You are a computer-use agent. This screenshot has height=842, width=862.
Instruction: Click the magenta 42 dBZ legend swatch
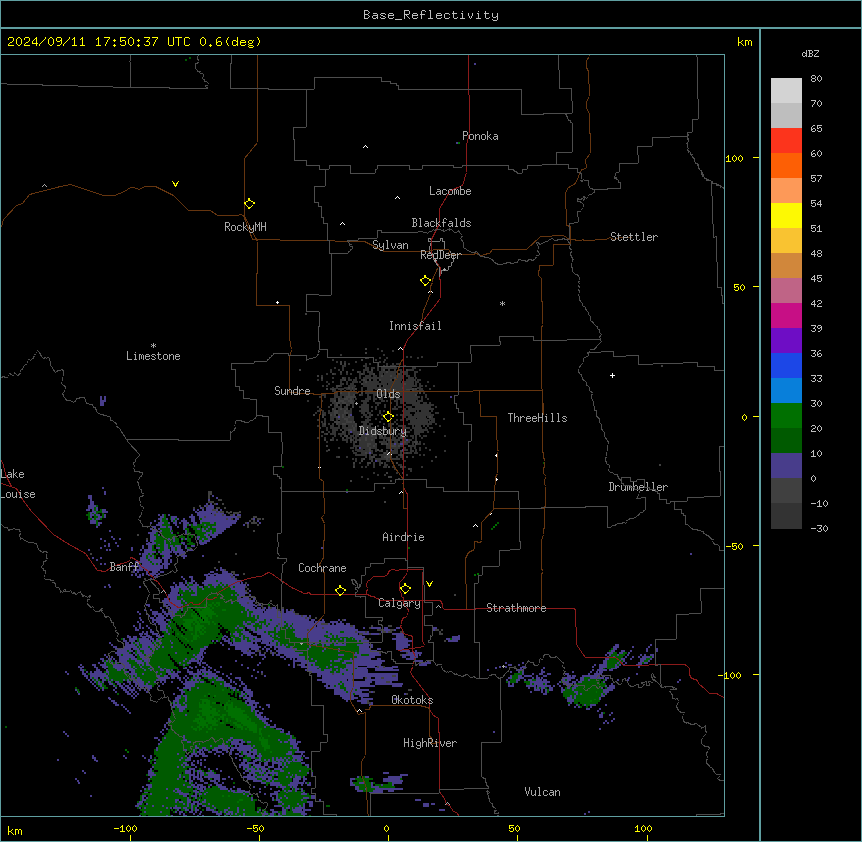(x=786, y=315)
